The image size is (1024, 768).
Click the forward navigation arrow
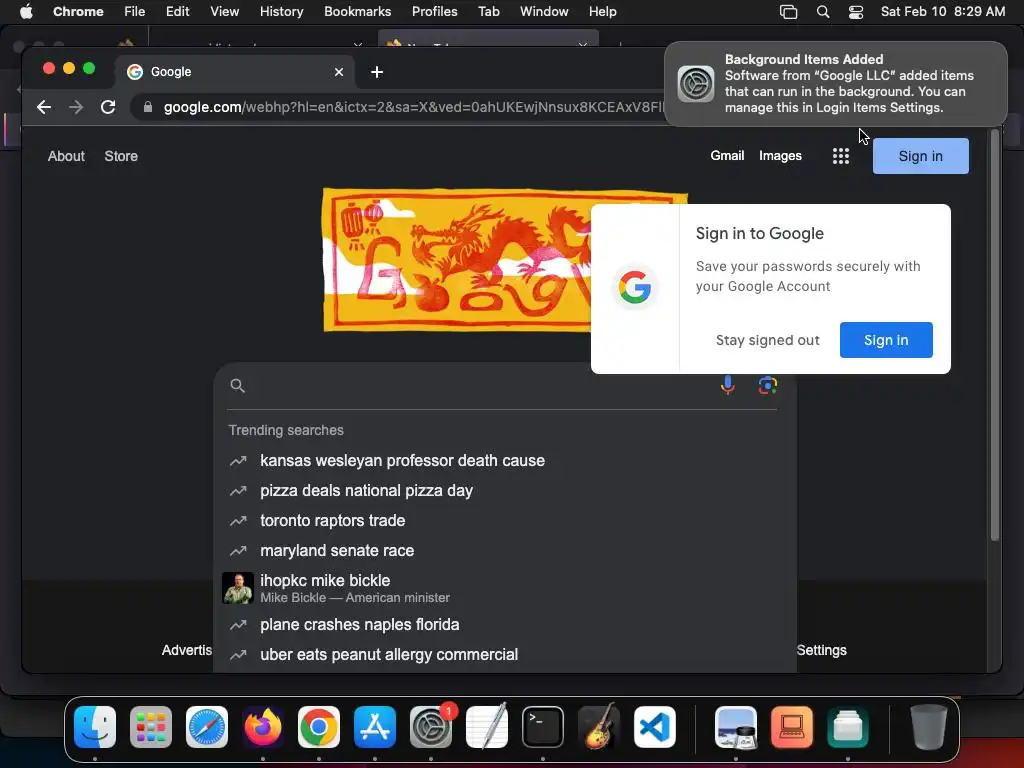pos(76,107)
